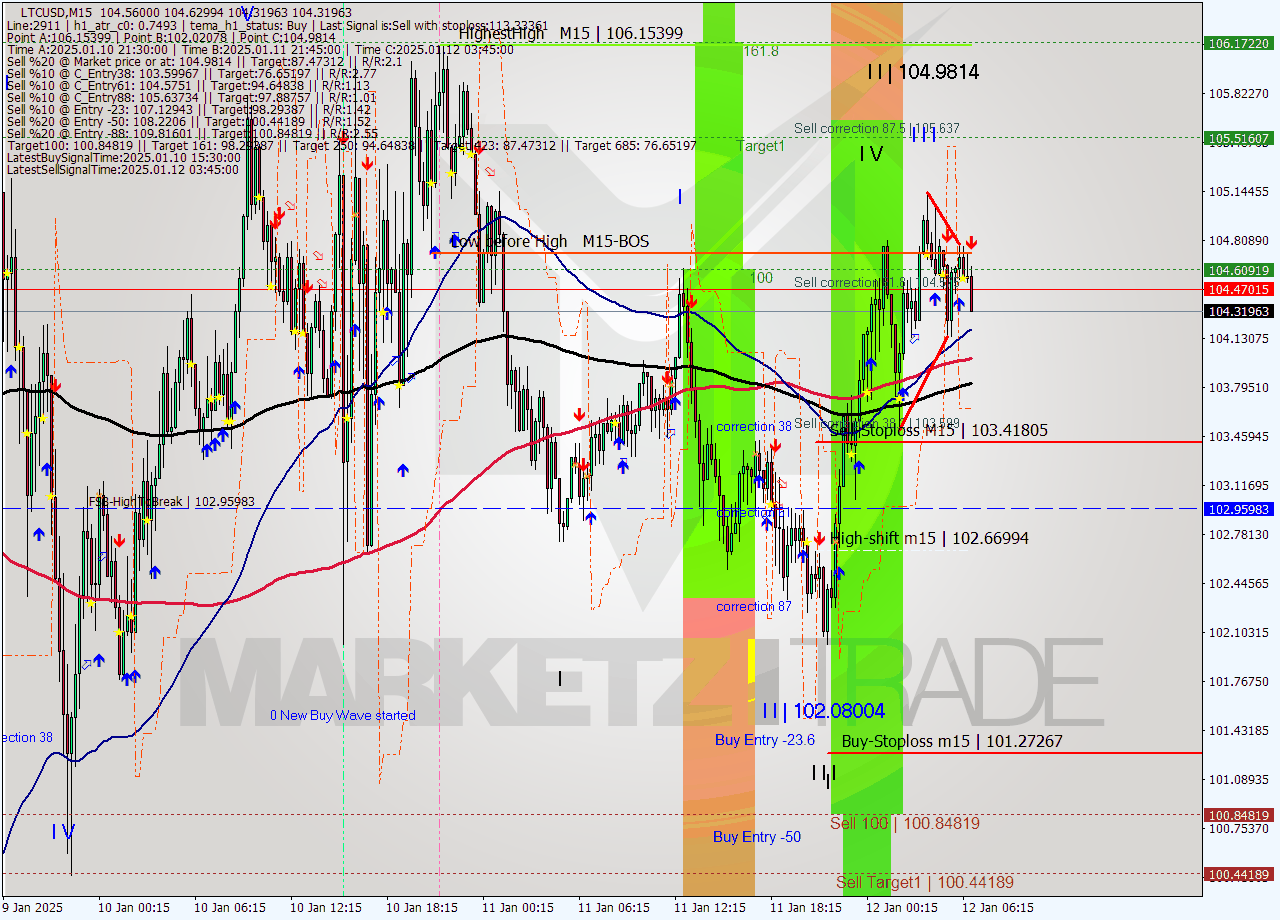This screenshot has height=920, width=1280.
Task: Click the LatestBuySignalTime text line
Action: point(123,158)
